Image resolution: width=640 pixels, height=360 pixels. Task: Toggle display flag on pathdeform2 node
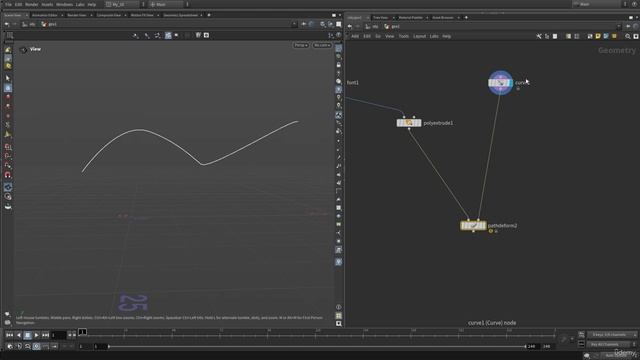point(484,225)
